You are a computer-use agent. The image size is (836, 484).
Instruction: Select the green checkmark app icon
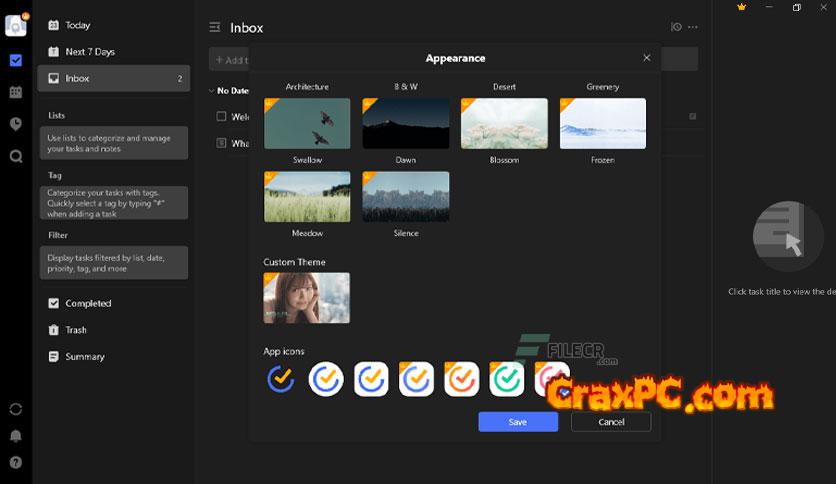coord(507,379)
